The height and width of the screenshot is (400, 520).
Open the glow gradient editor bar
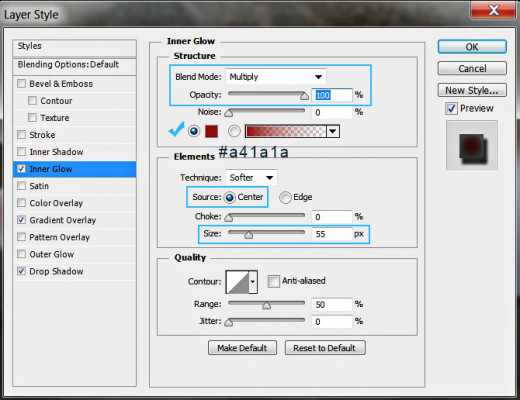tap(286, 131)
